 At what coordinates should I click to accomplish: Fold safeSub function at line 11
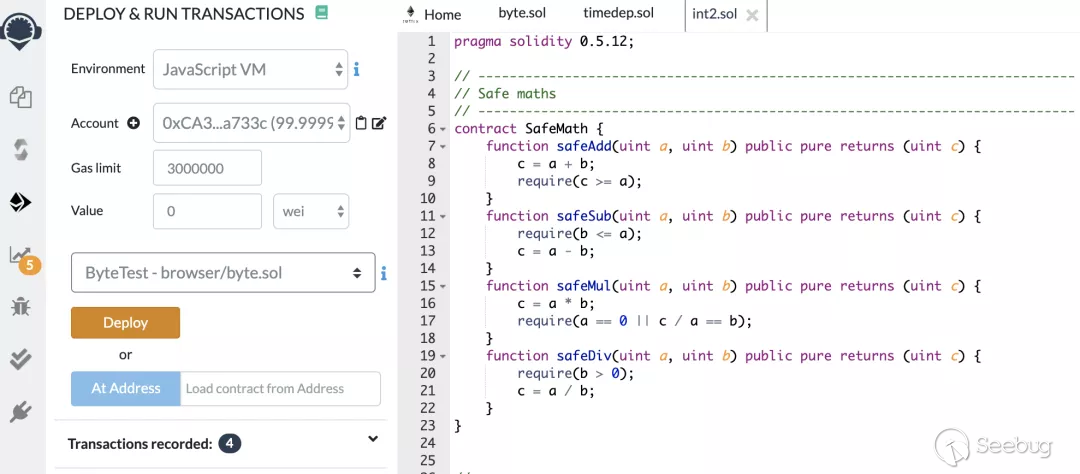point(443,216)
